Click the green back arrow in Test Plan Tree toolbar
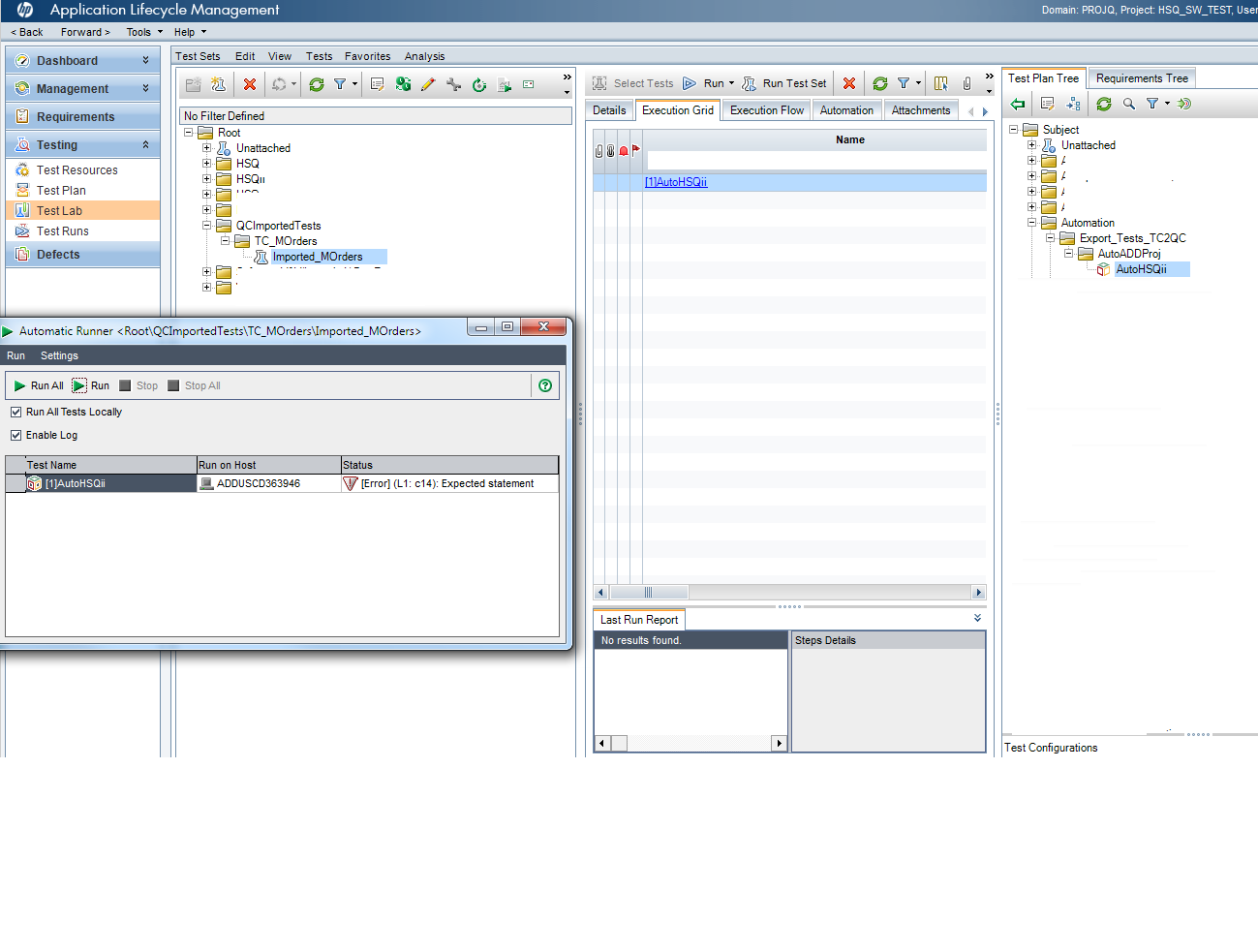The image size is (1258, 952). [1017, 104]
